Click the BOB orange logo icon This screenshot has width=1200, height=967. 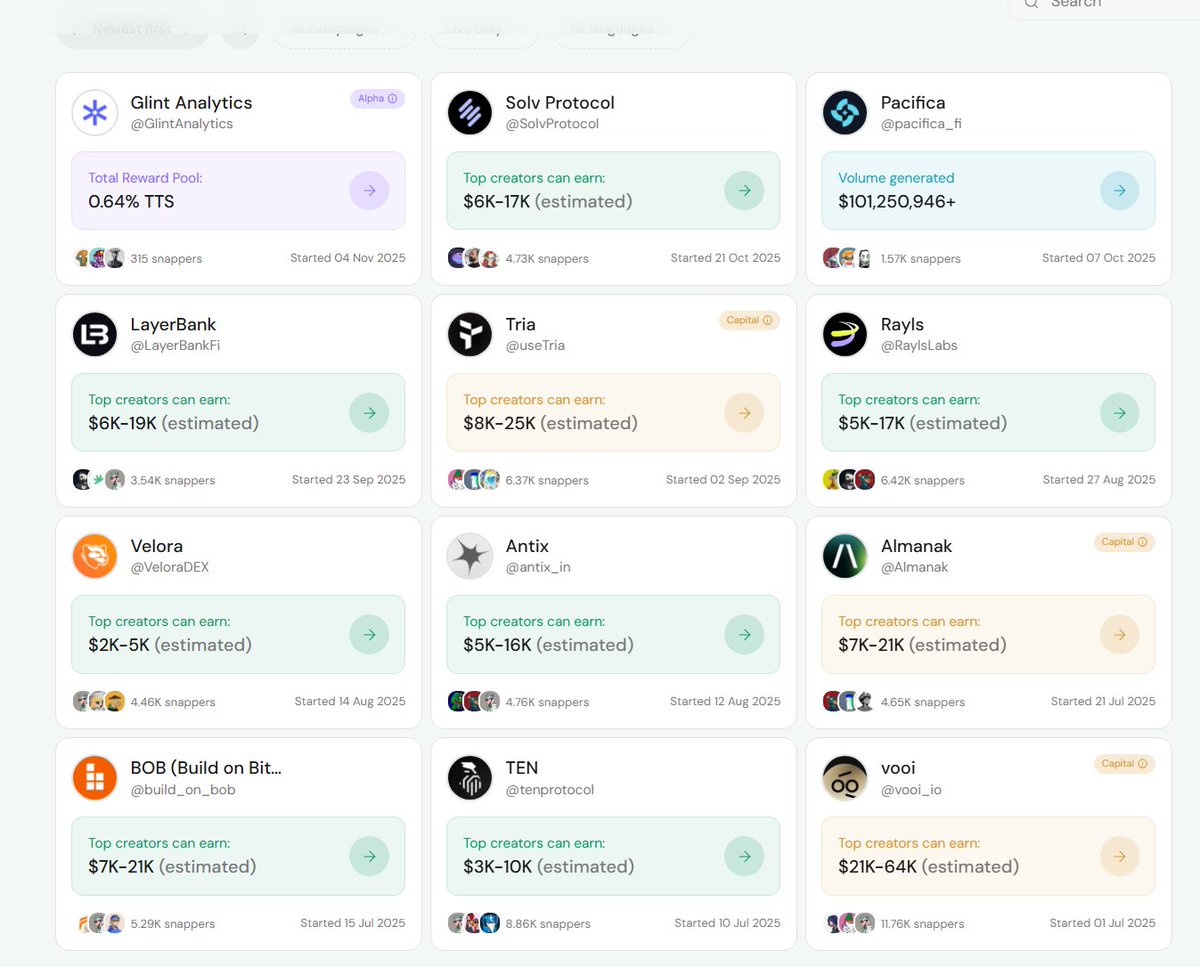click(95, 778)
